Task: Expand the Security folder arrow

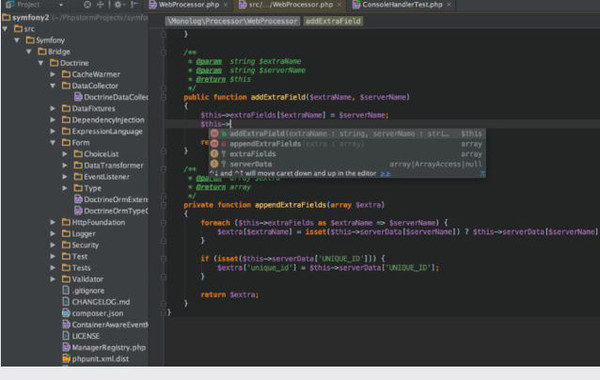Action: pyautogui.click(x=53, y=245)
